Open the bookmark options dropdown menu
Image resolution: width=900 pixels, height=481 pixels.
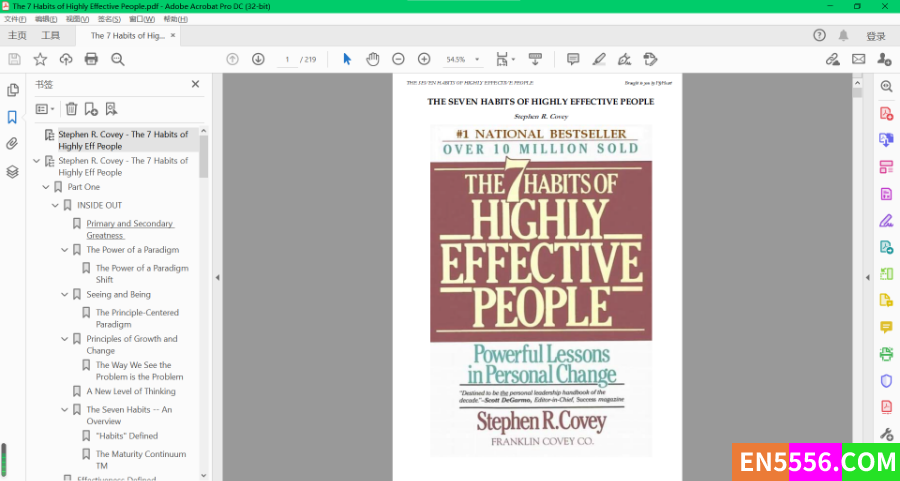point(45,108)
